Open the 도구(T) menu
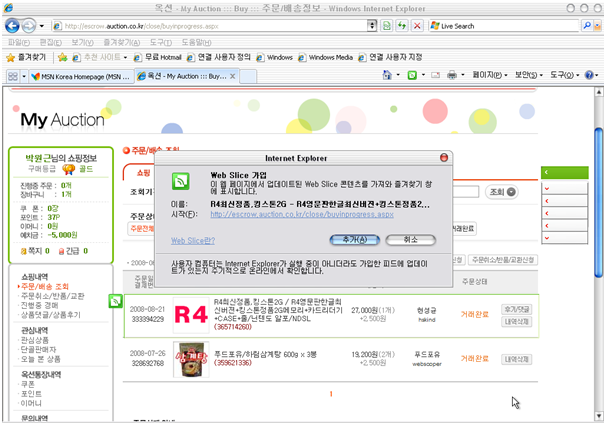This screenshot has height=425, width=606. tap(161, 42)
